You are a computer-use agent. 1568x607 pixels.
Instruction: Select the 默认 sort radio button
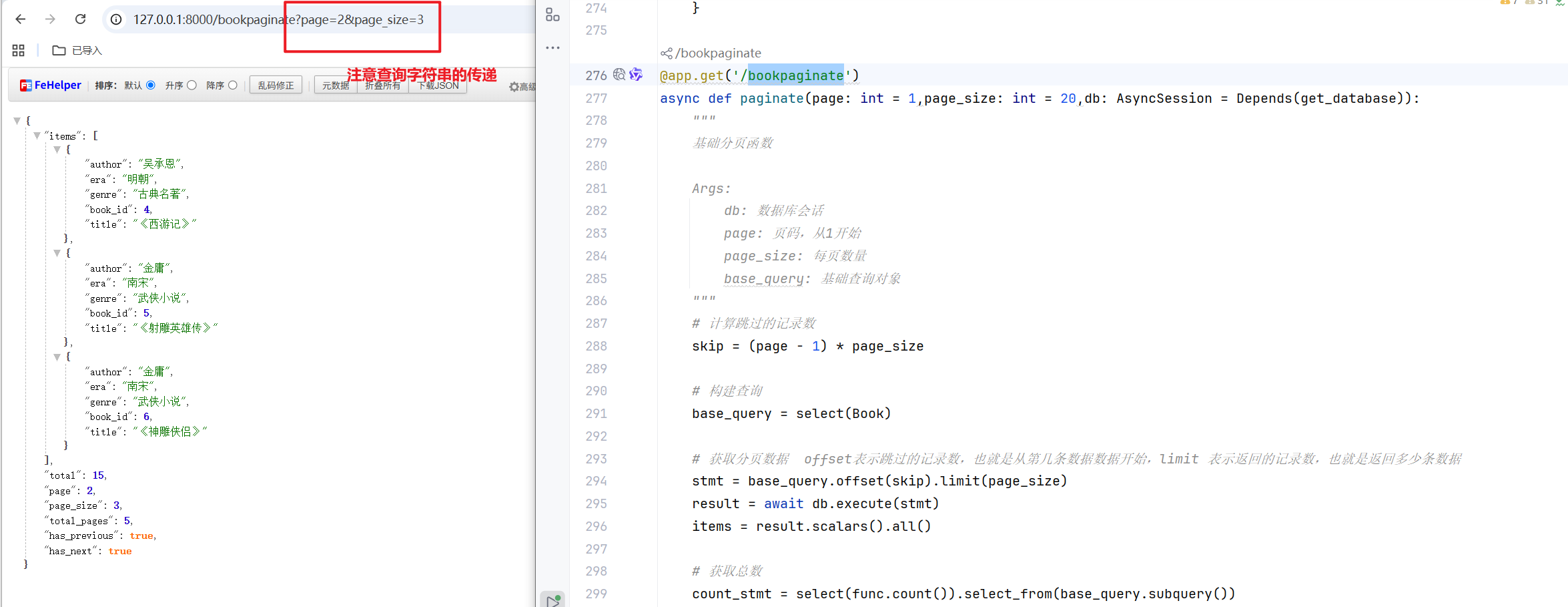pos(151,85)
